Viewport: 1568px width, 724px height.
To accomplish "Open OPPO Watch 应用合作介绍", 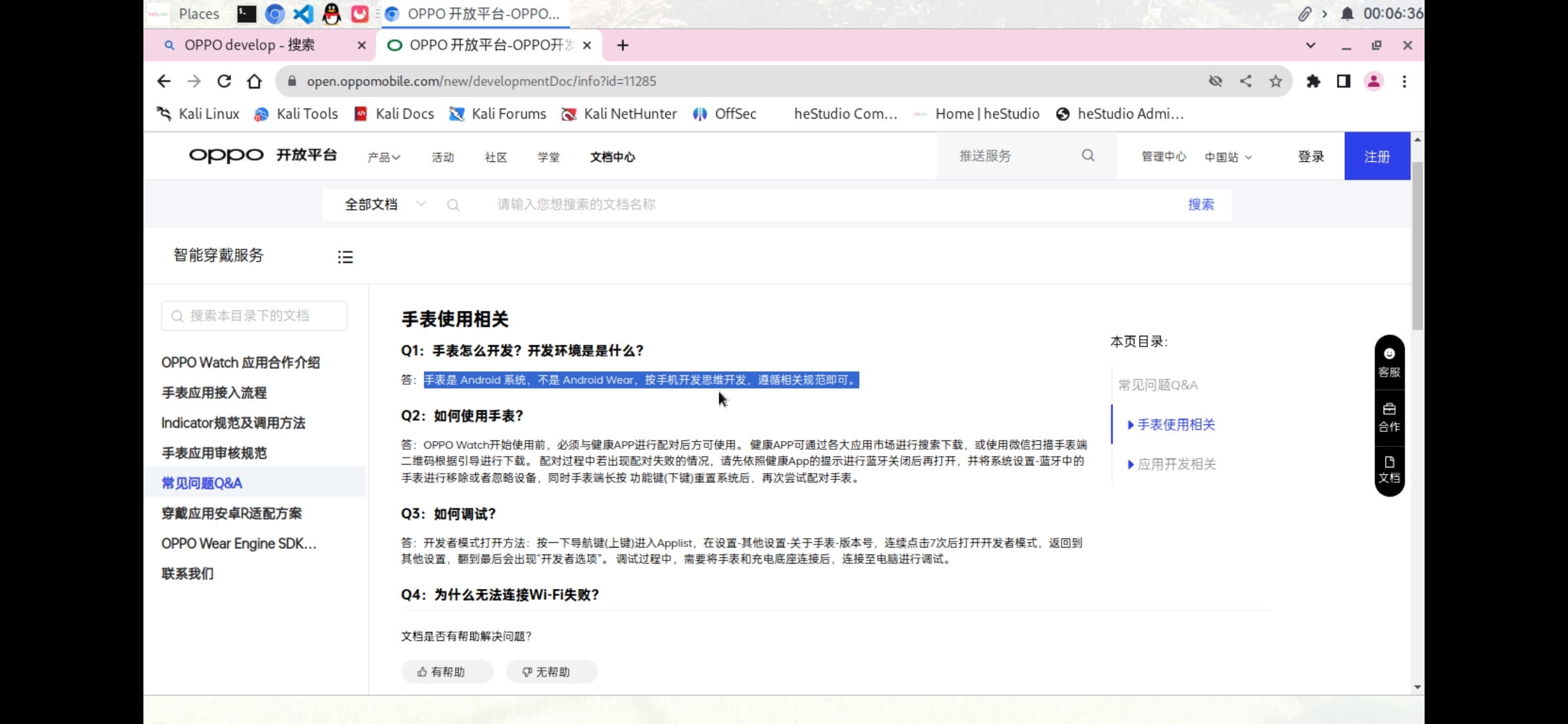I will click(241, 363).
